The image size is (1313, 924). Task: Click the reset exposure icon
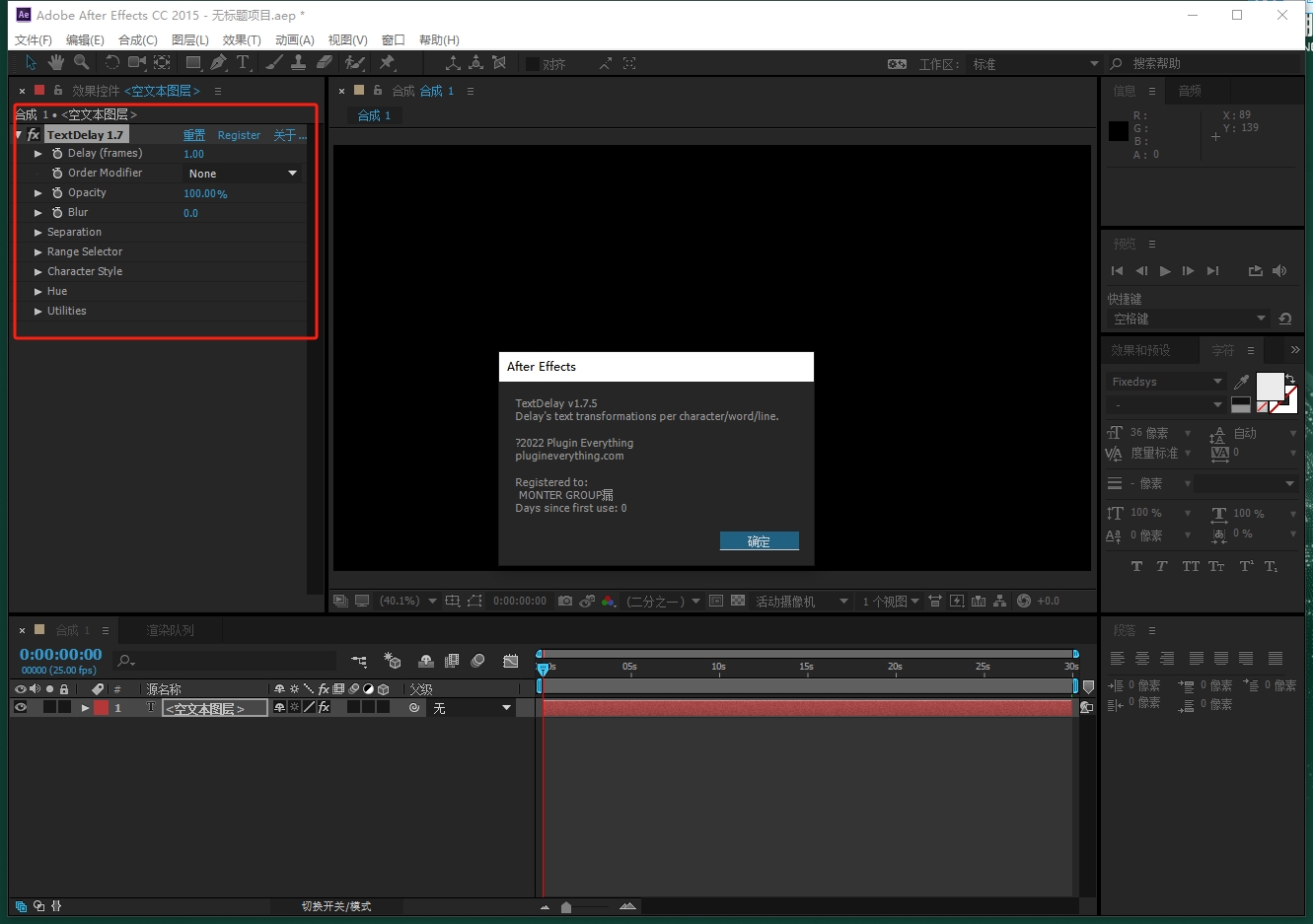1024,601
